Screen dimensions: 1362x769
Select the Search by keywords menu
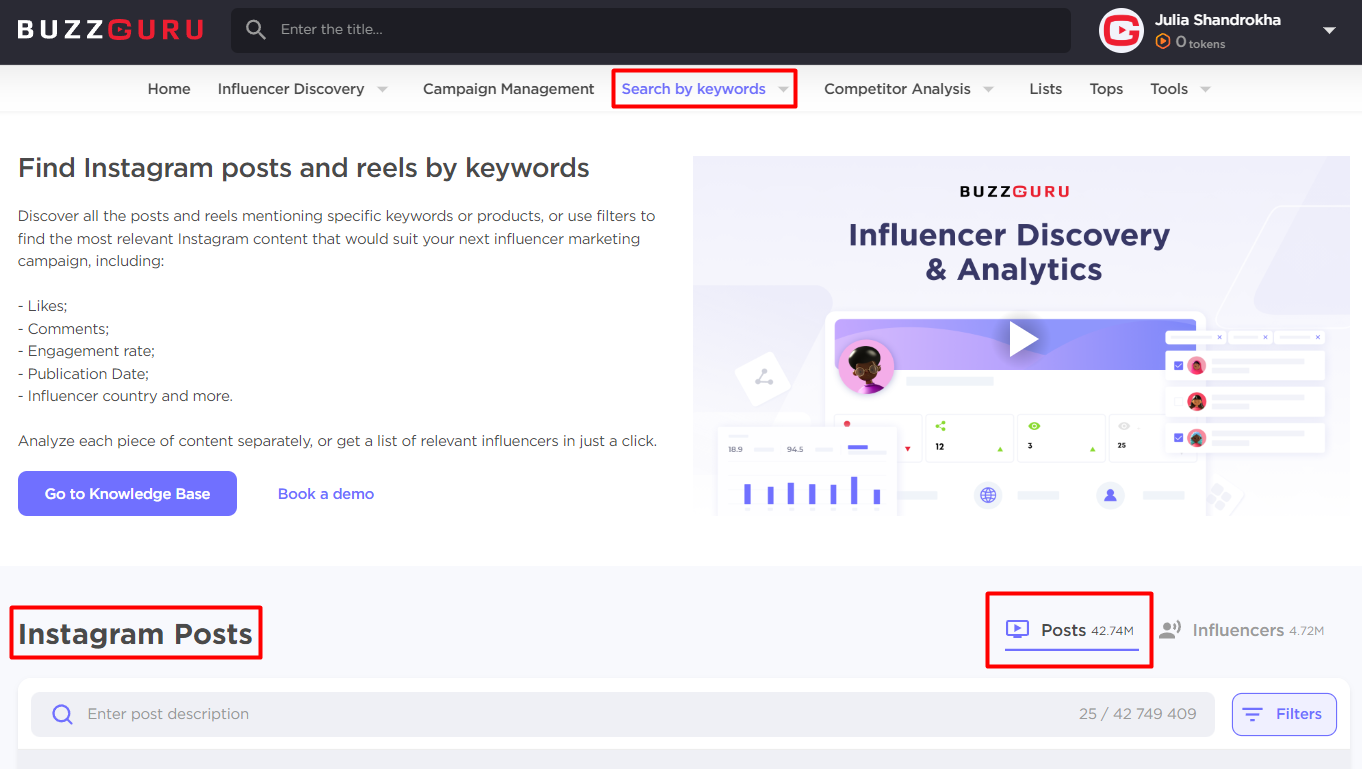pyautogui.click(x=694, y=89)
